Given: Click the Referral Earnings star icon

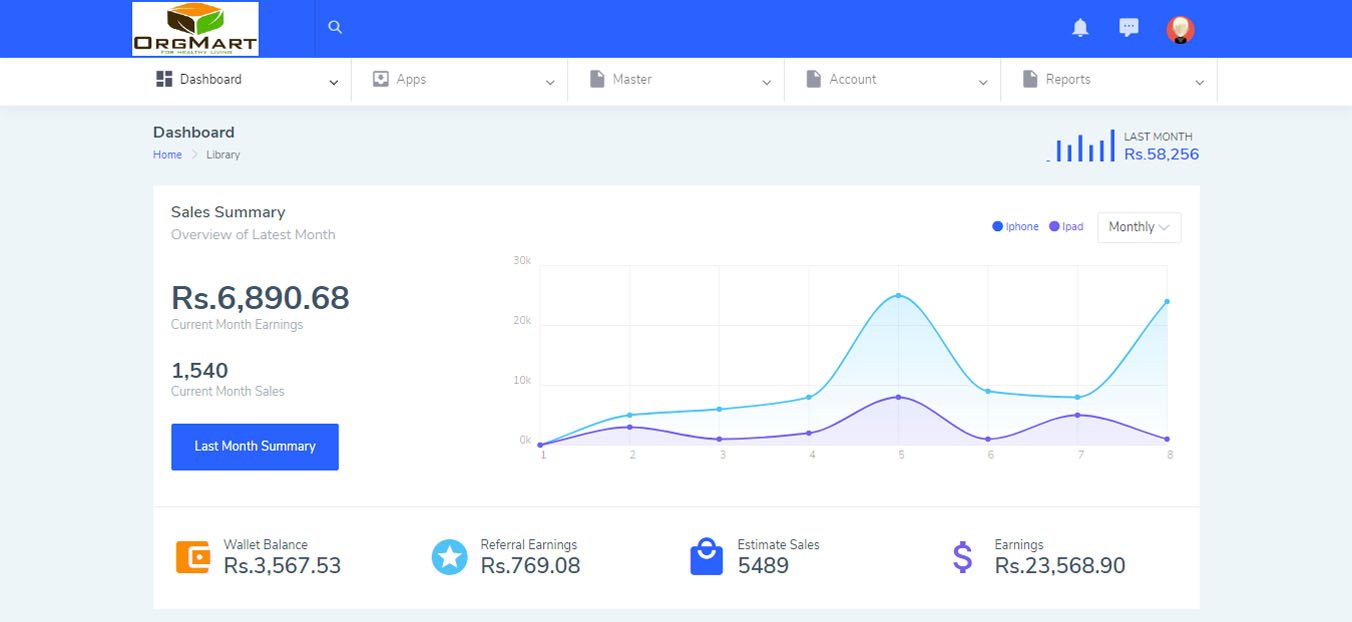Looking at the screenshot, I should 449,557.
